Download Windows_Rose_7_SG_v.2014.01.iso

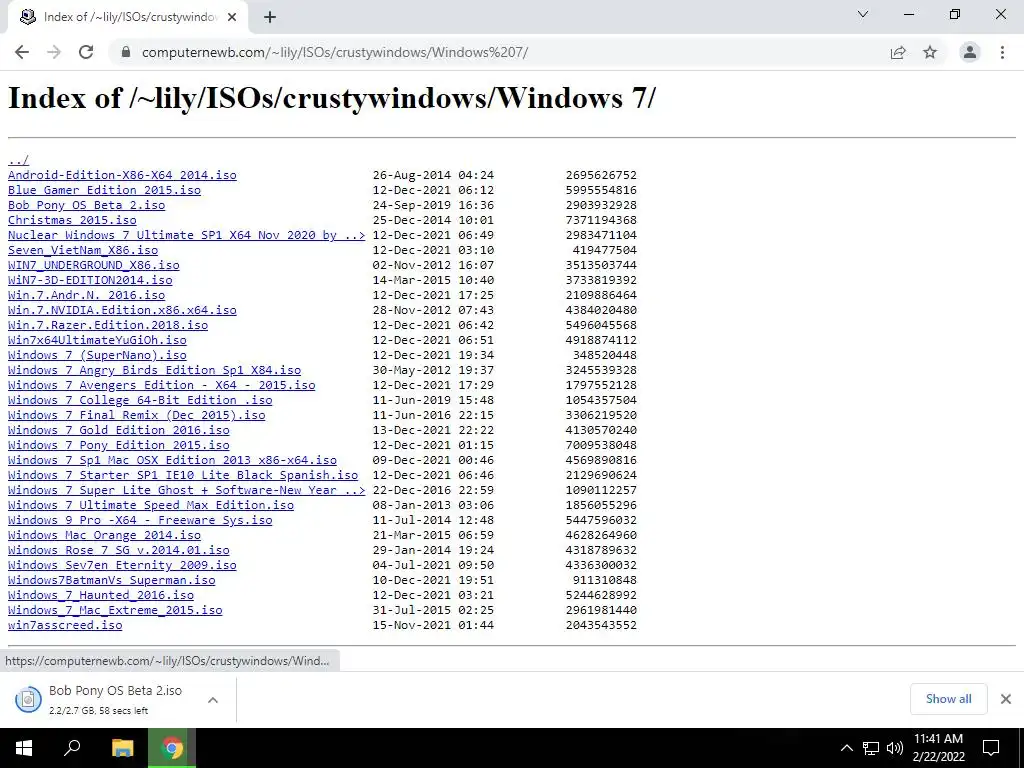pyautogui.click(x=119, y=551)
